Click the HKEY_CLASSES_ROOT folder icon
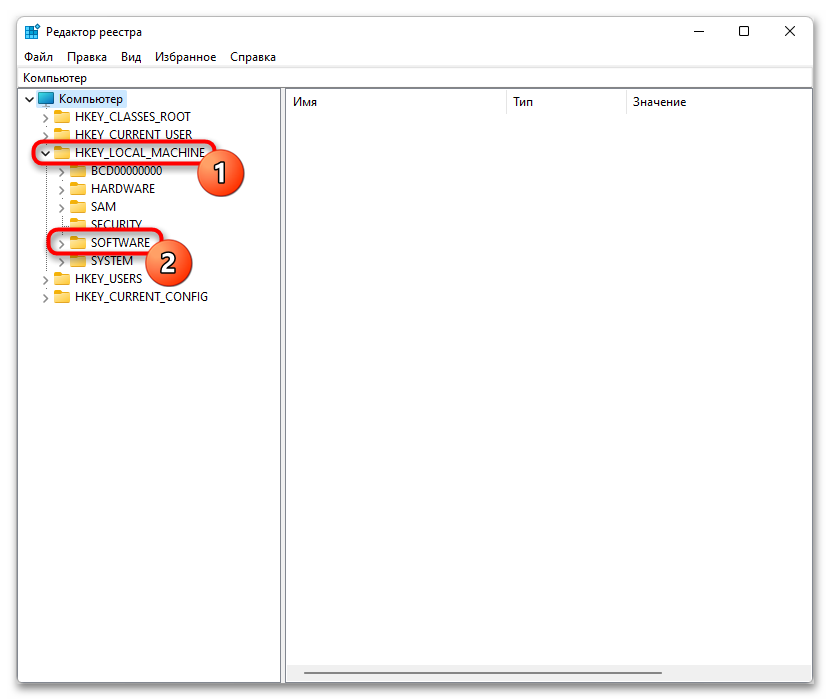830x700 pixels. click(62, 117)
